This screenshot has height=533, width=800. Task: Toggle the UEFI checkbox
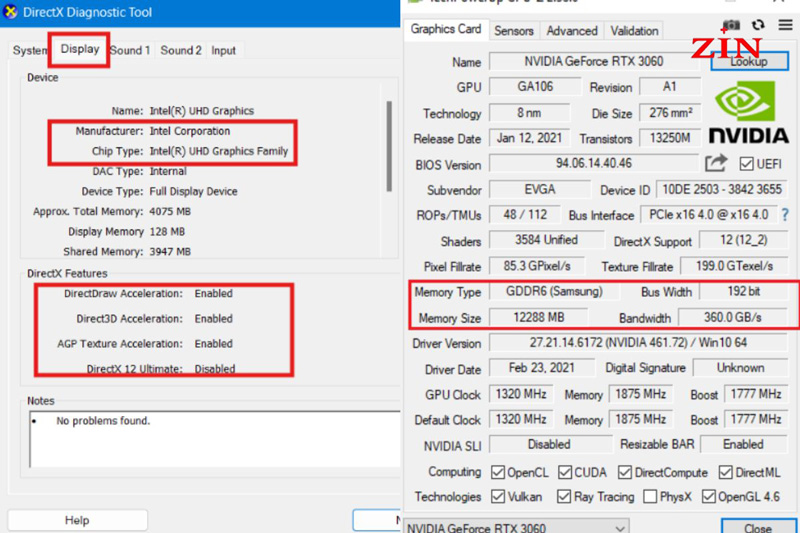[746, 164]
